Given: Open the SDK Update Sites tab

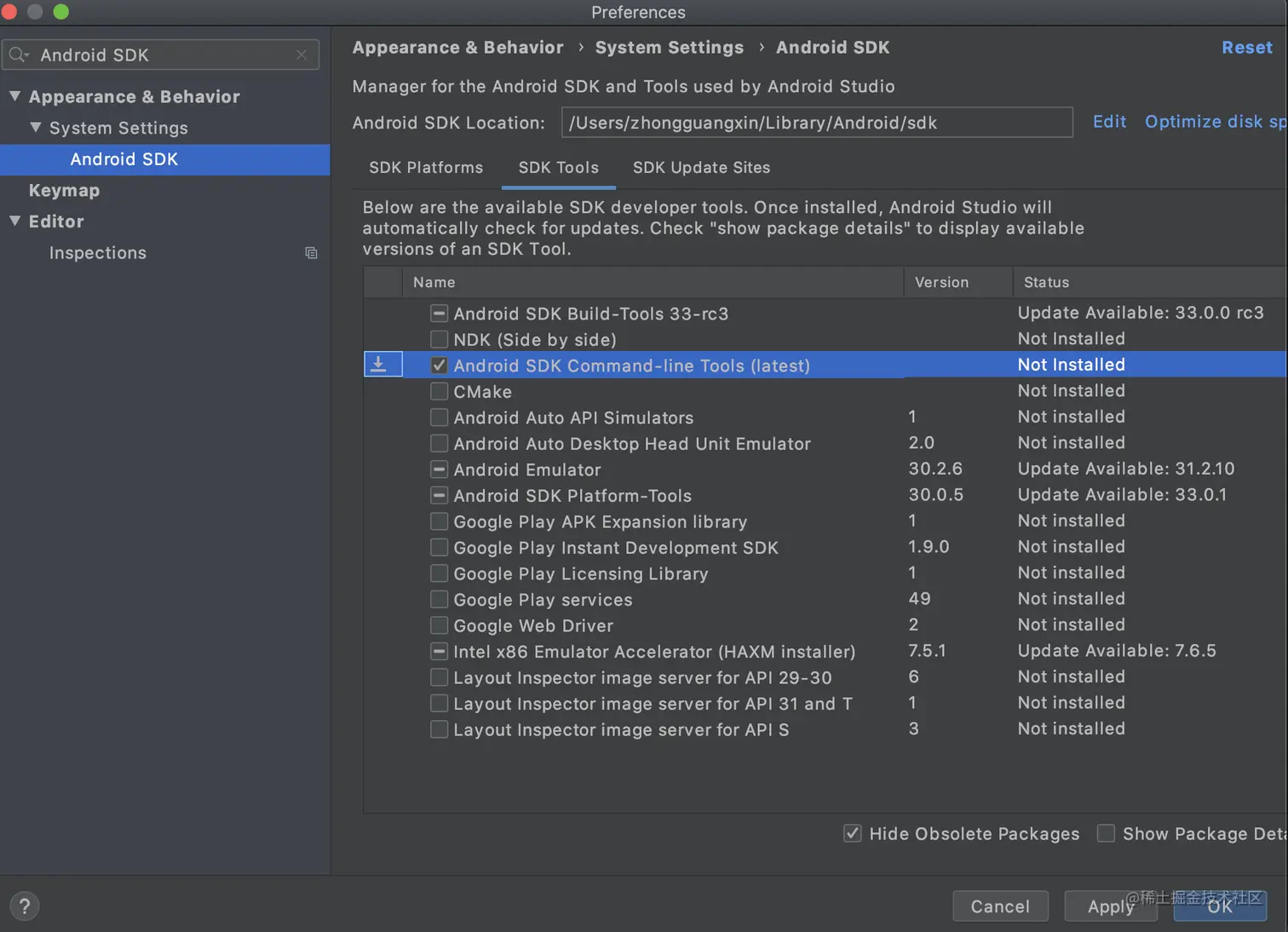Looking at the screenshot, I should (x=701, y=168).
